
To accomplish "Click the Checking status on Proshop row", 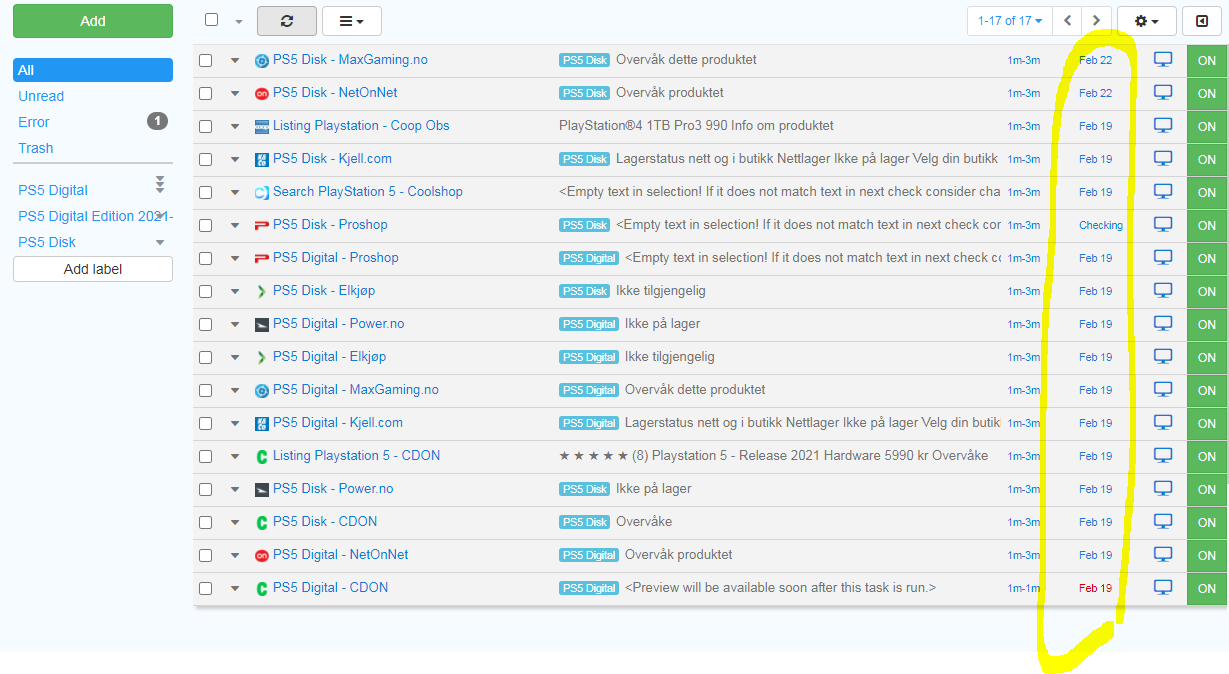I will pos(1101,225).
